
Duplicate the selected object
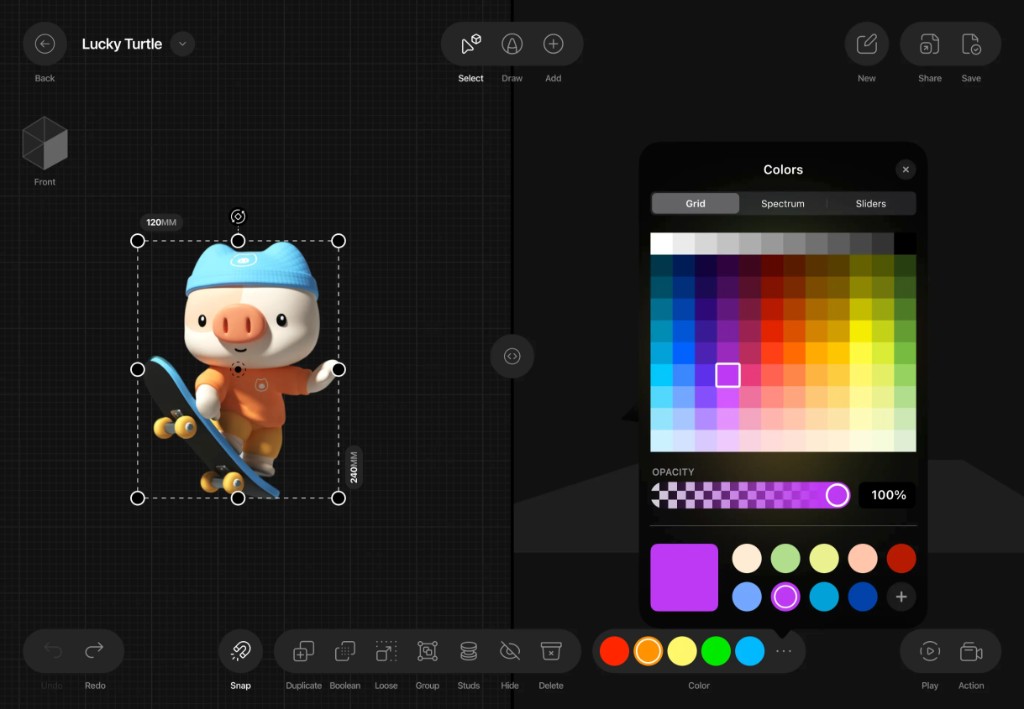tap(304, 651)
